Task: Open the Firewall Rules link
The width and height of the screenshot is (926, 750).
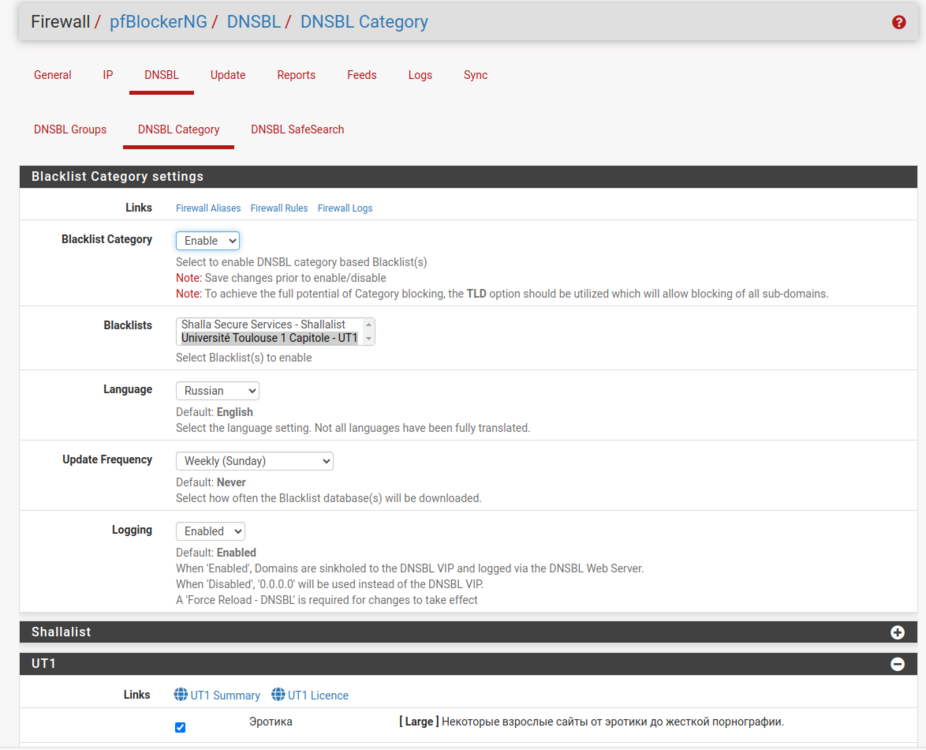Action: 279,208
